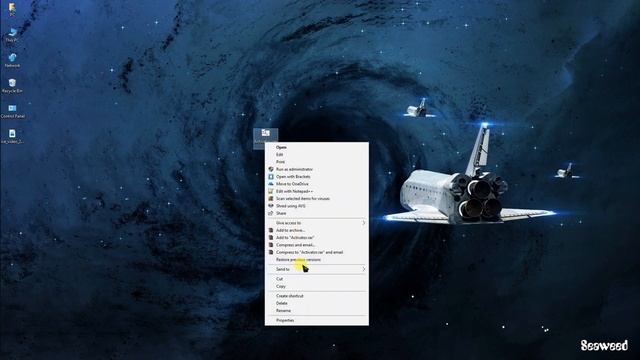Click the Brackets icon in the context menu
The image size is (640, 360).
[271, 176]
